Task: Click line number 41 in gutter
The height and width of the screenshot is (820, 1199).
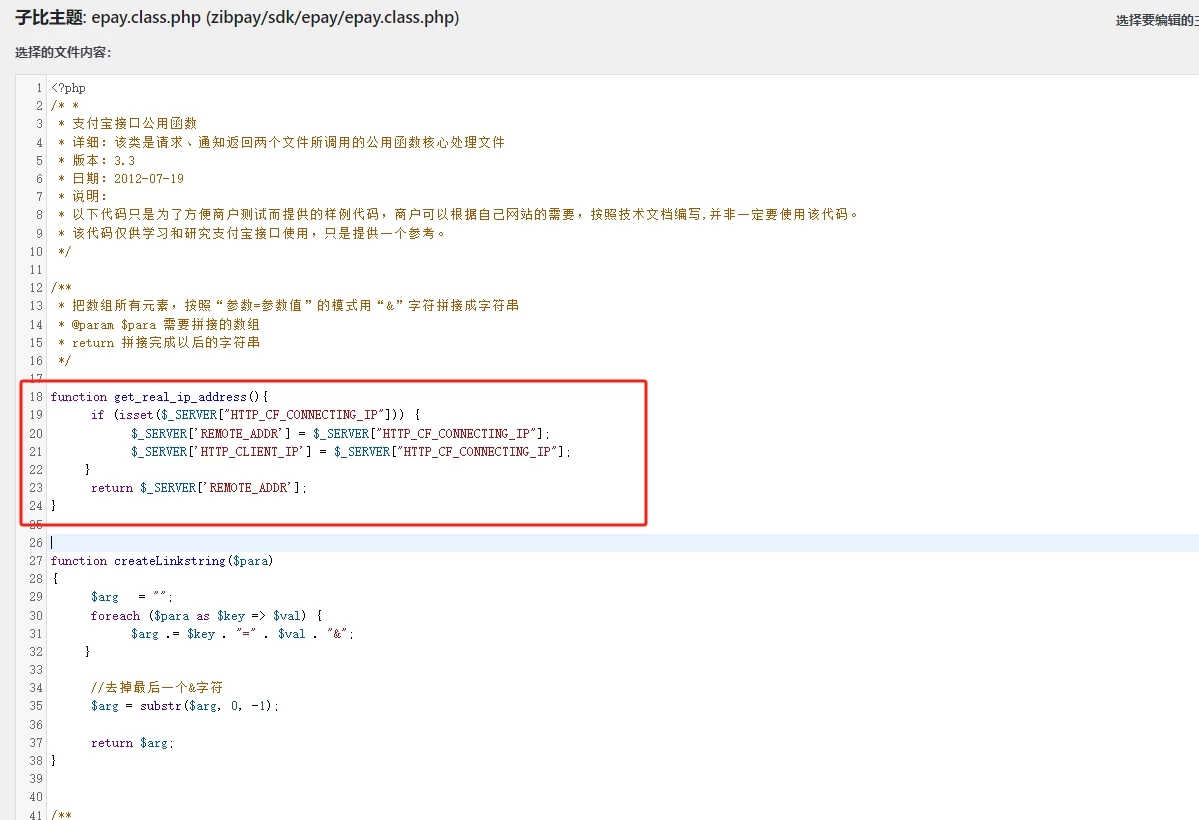Action: point(36,815)
